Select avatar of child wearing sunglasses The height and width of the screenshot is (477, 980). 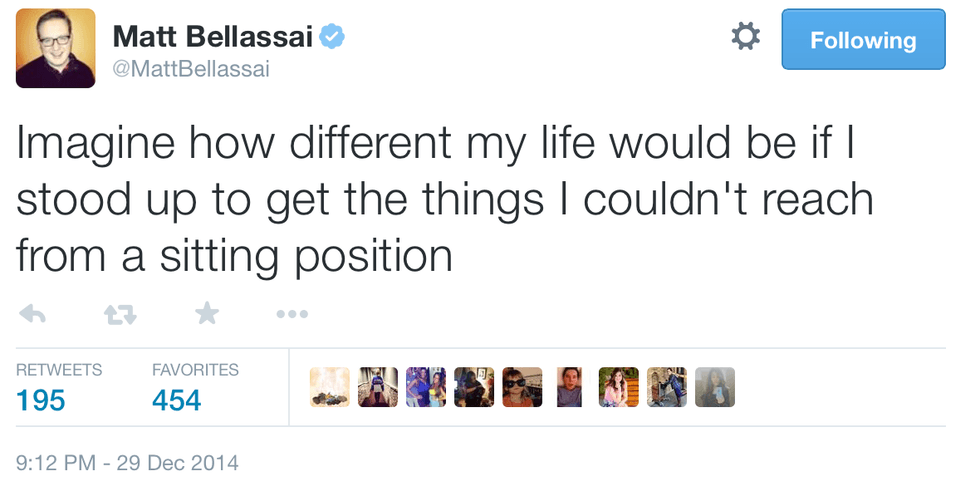click(522, 387)
